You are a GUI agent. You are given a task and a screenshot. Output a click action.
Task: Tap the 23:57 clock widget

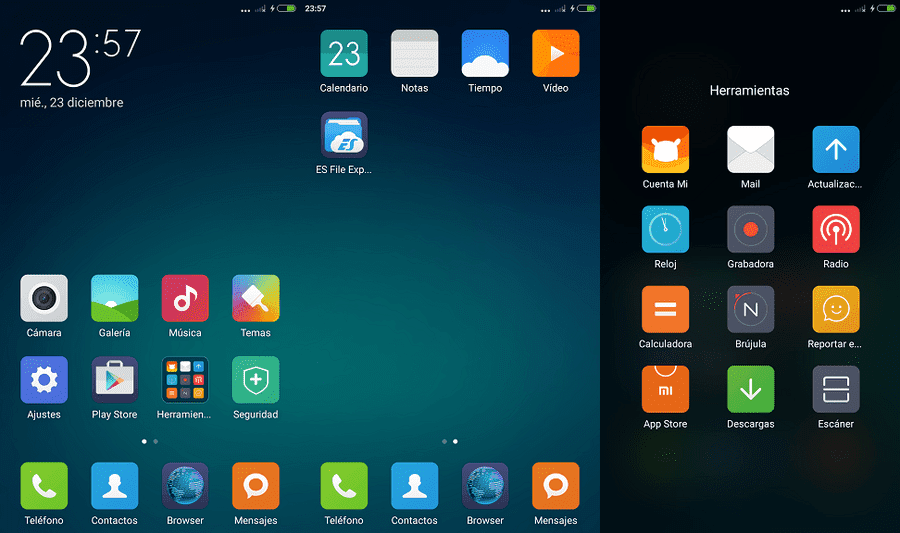click(80, 57)
